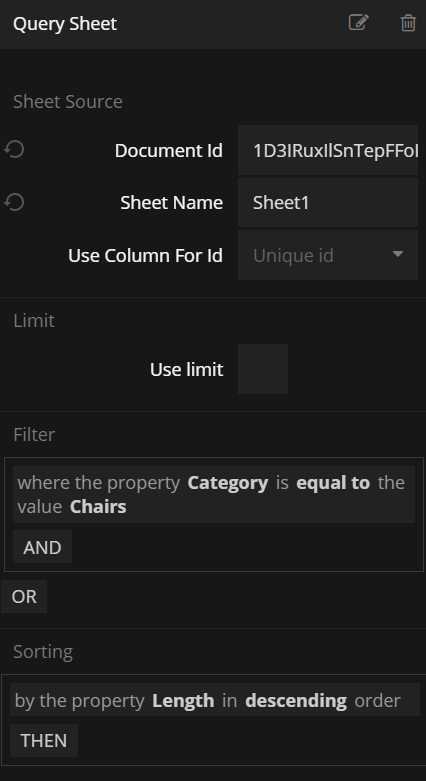
Task: Click the Sheet Source section header
Action: pyautogui.click(x=68, y=102)
